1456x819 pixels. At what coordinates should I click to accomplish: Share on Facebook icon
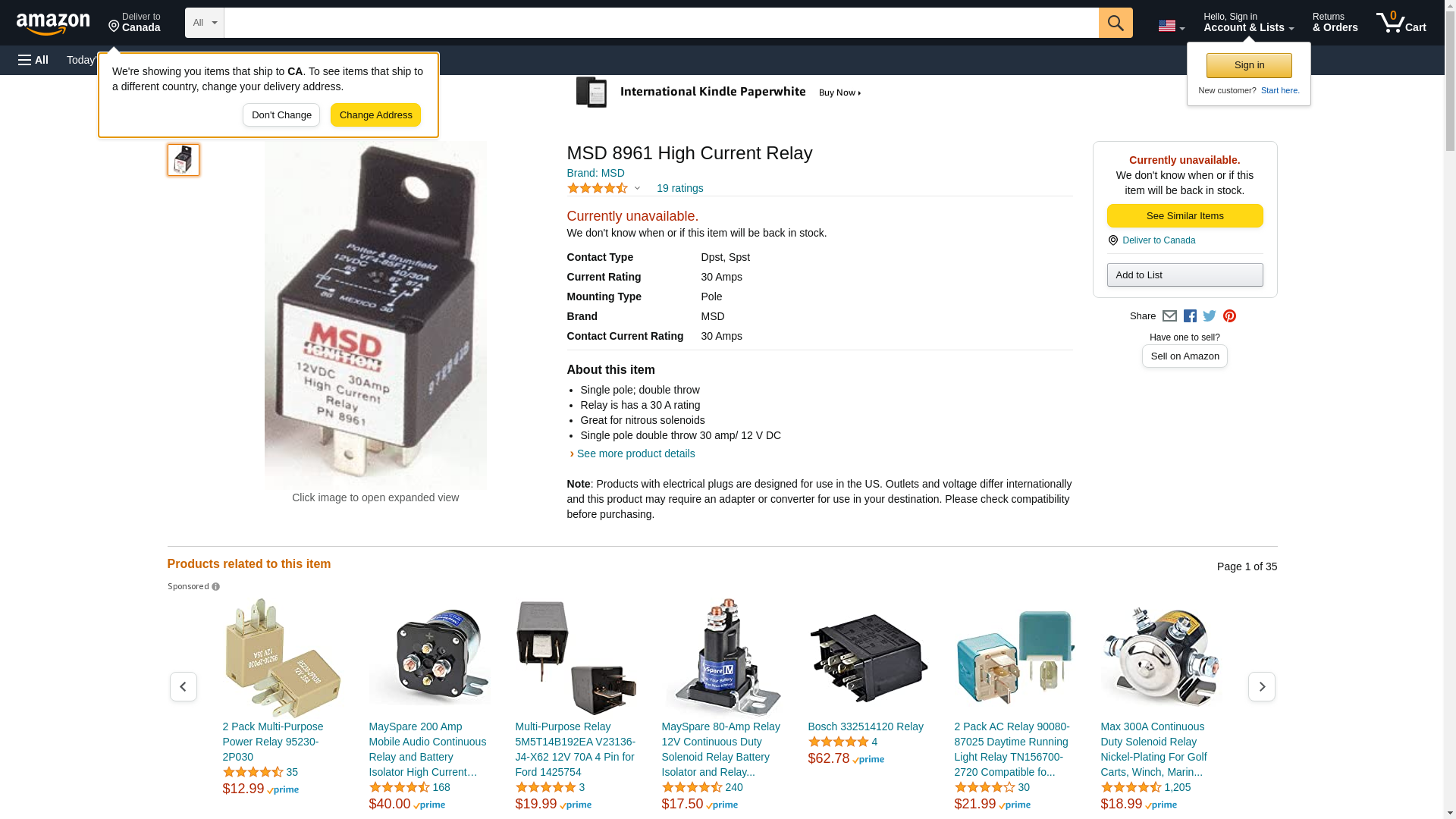coord(1190,316)
